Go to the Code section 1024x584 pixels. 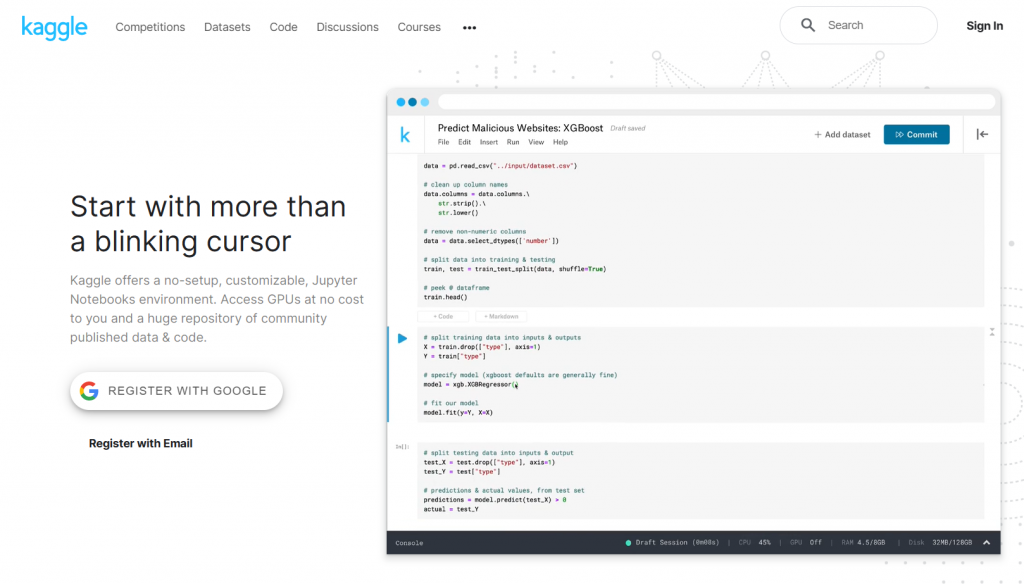[283, 27]
